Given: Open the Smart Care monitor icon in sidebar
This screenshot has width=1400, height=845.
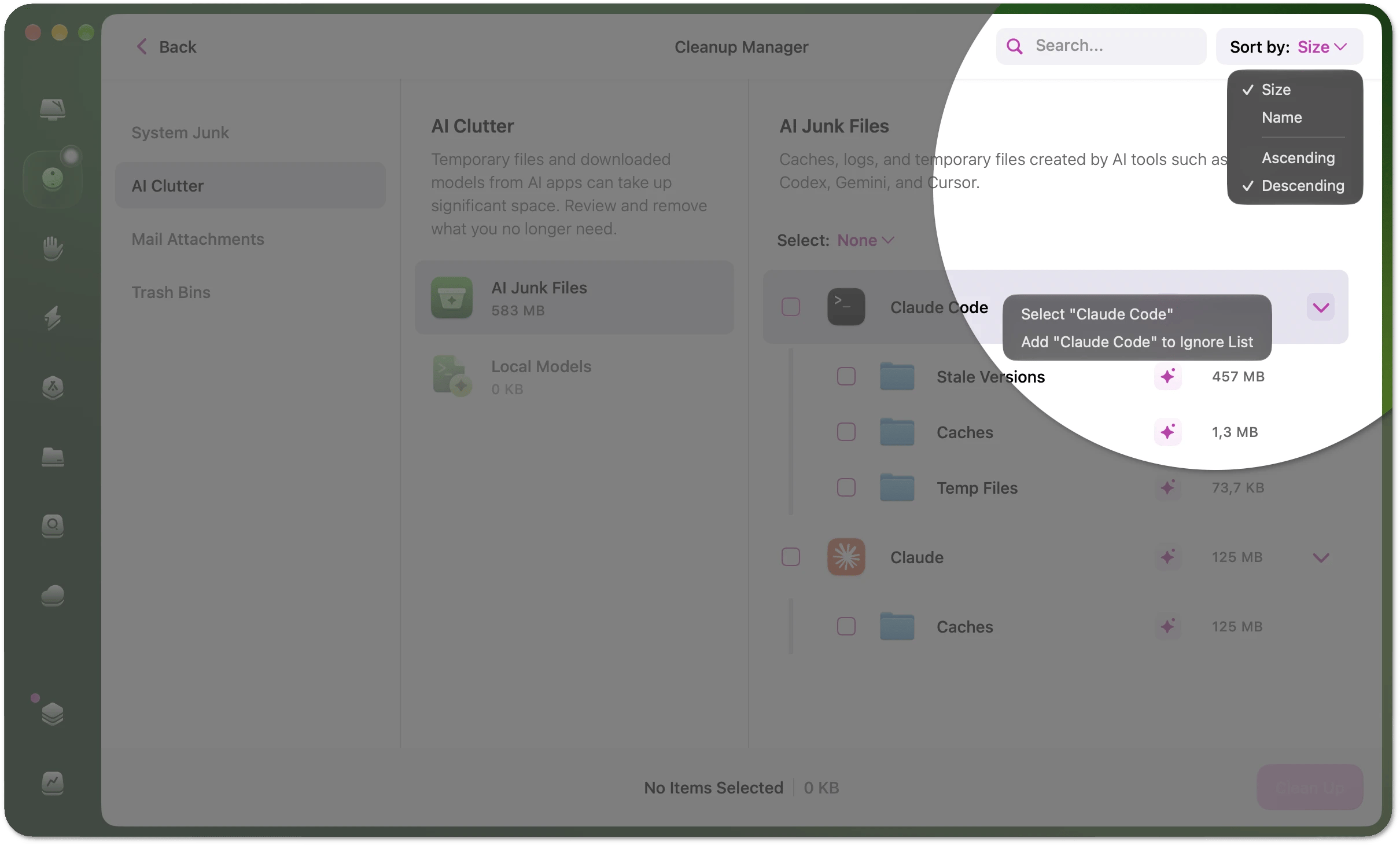Looking at the screenshot, I should [52, 109].
